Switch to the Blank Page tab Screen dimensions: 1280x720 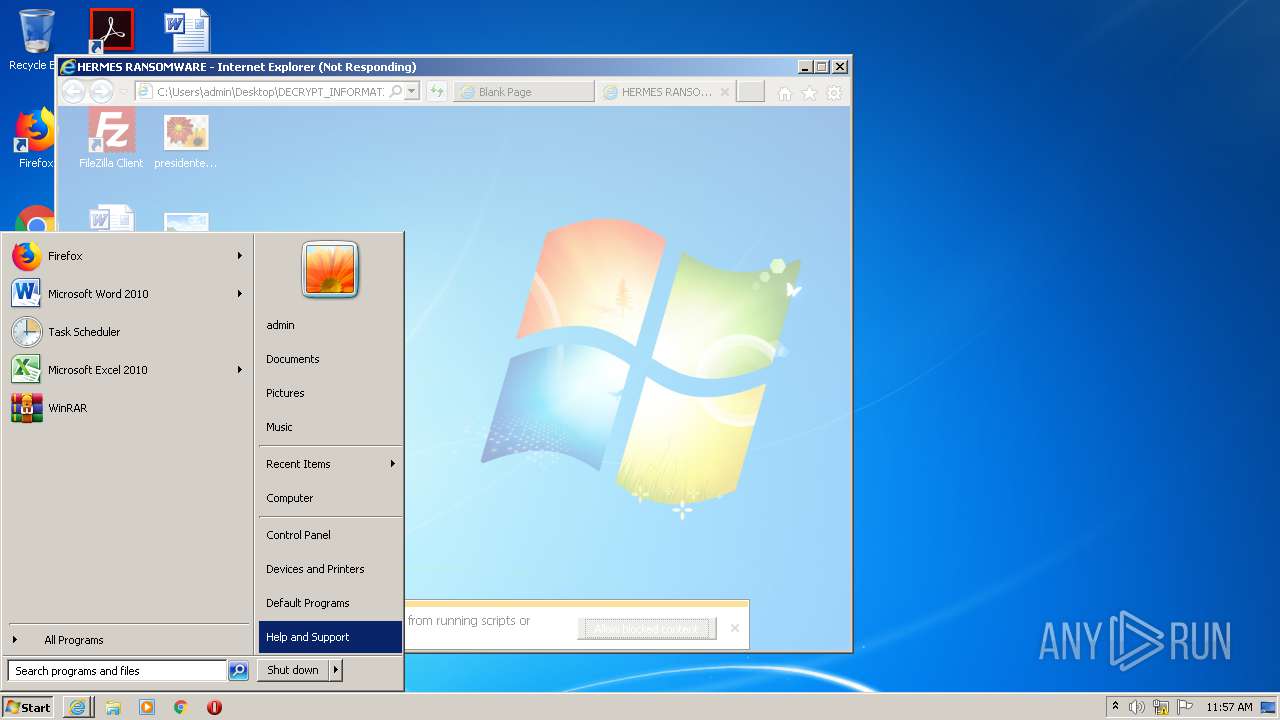click(x=524, y=92)
